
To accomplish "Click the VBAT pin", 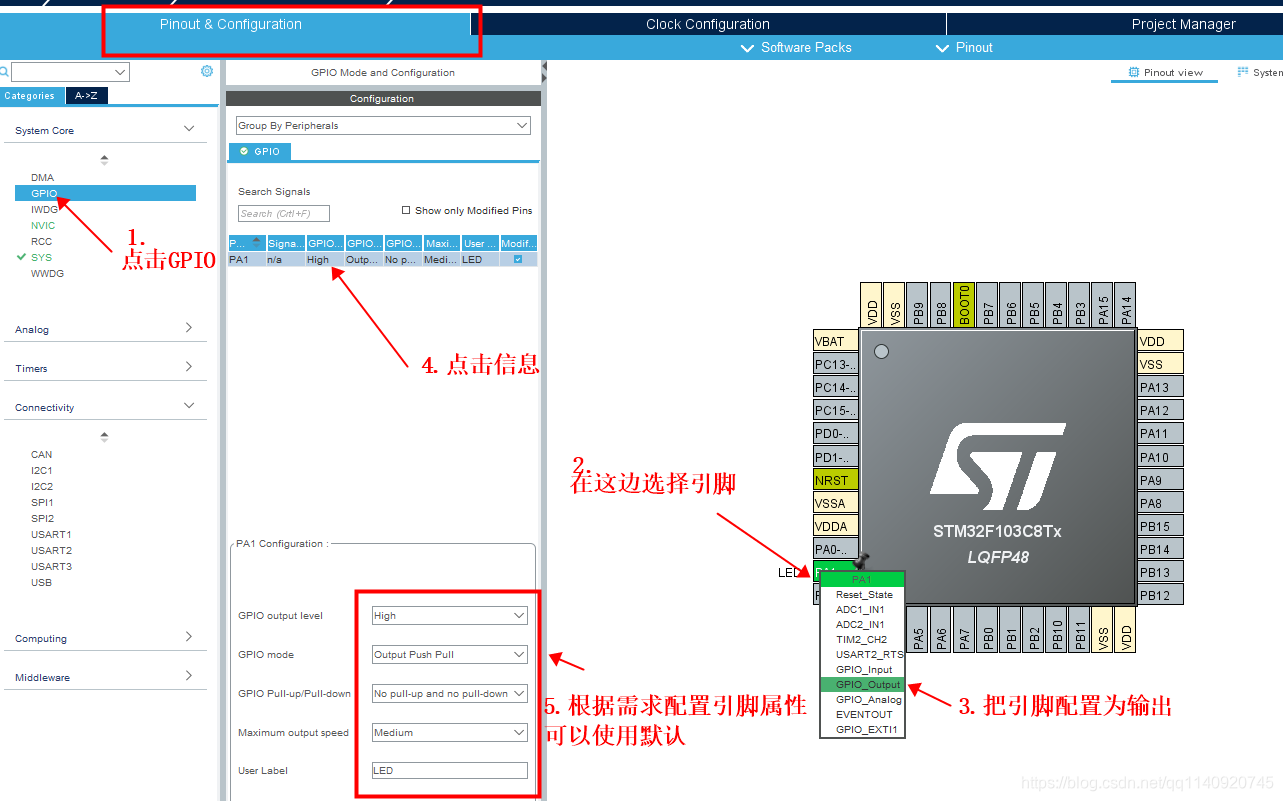I will (836, 341).
